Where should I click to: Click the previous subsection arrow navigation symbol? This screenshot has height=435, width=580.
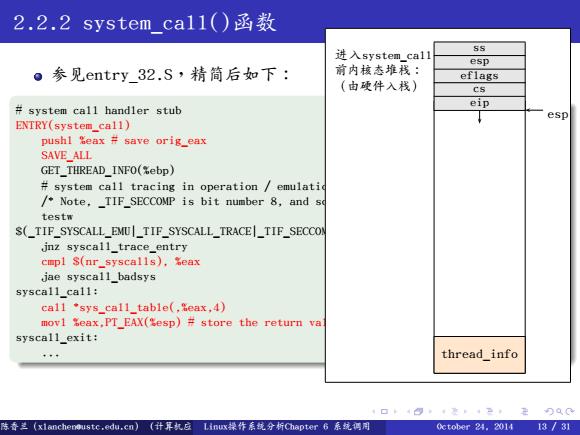(x=444, y=411)
